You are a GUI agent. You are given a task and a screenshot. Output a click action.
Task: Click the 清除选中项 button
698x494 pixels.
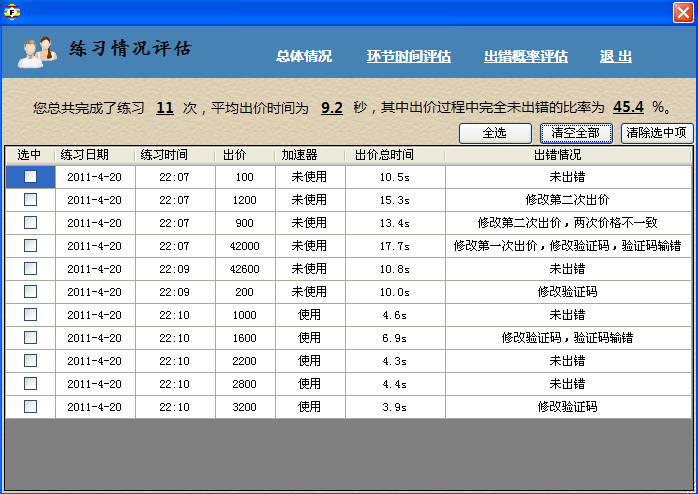click(657, 133)
